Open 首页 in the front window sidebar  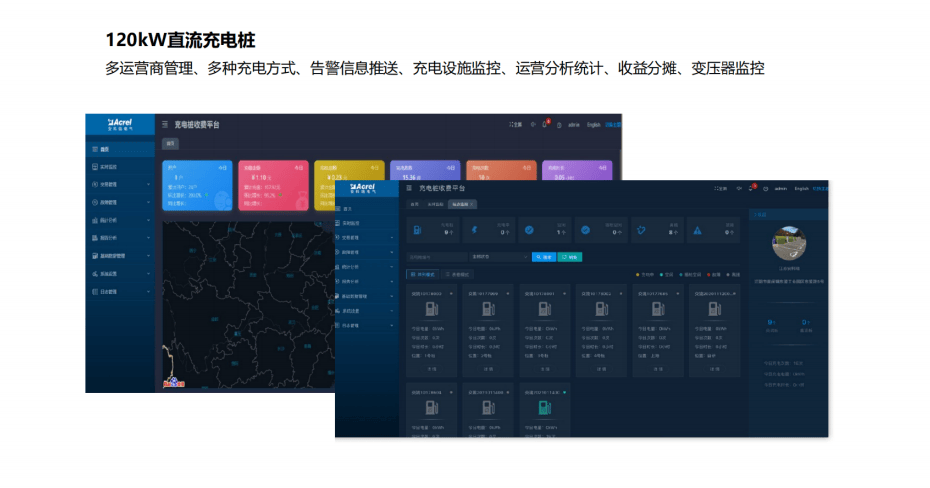click(x=367, y=209)
